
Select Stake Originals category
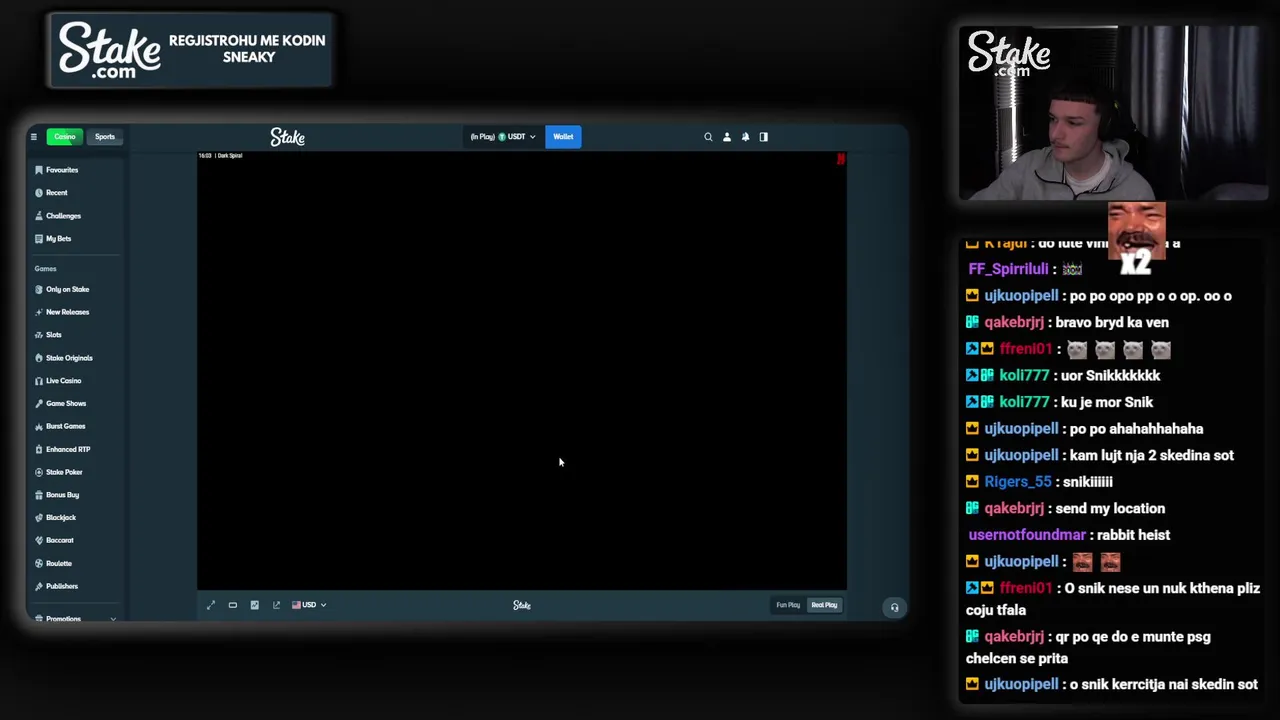point(75,358)
